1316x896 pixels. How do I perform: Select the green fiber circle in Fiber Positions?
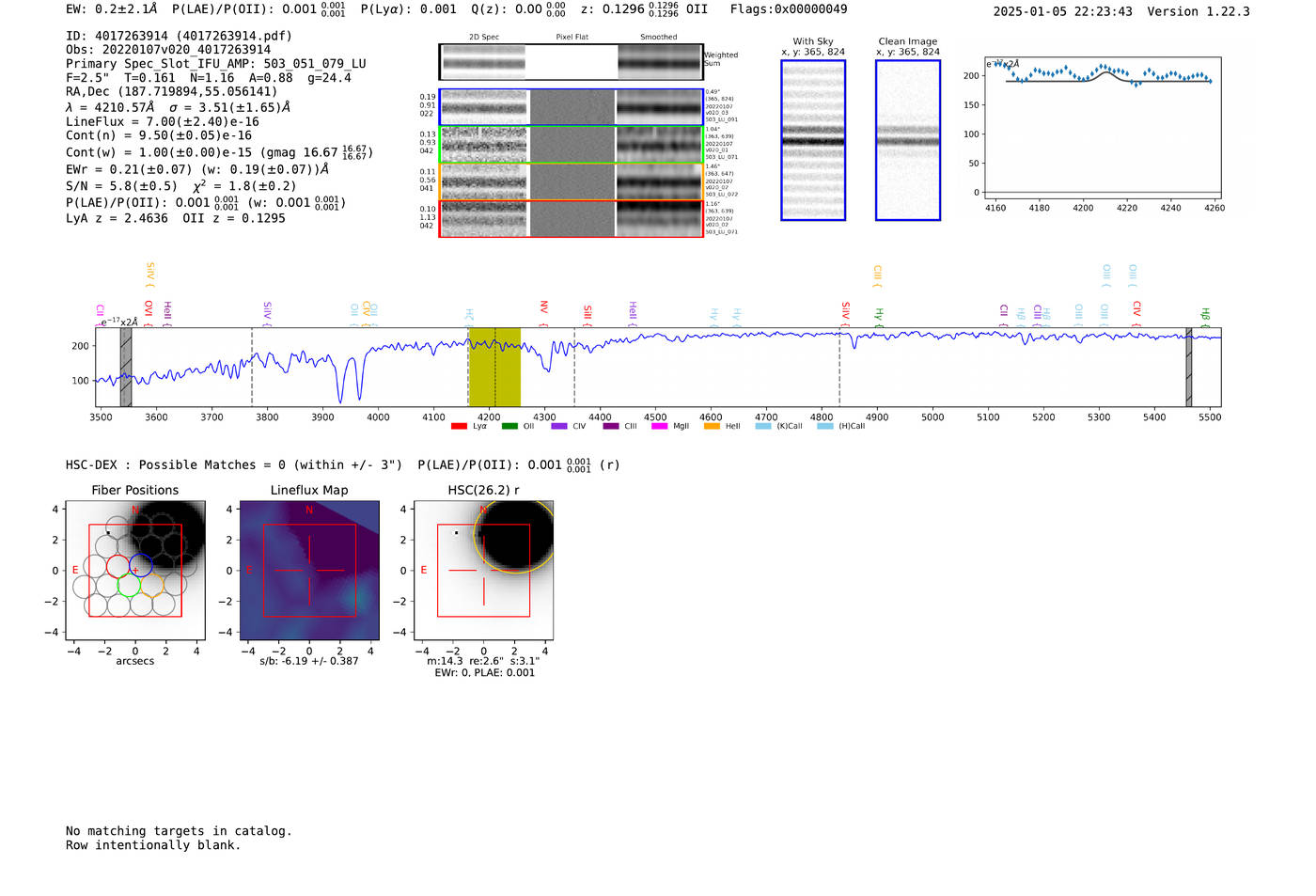coord(129,586)
